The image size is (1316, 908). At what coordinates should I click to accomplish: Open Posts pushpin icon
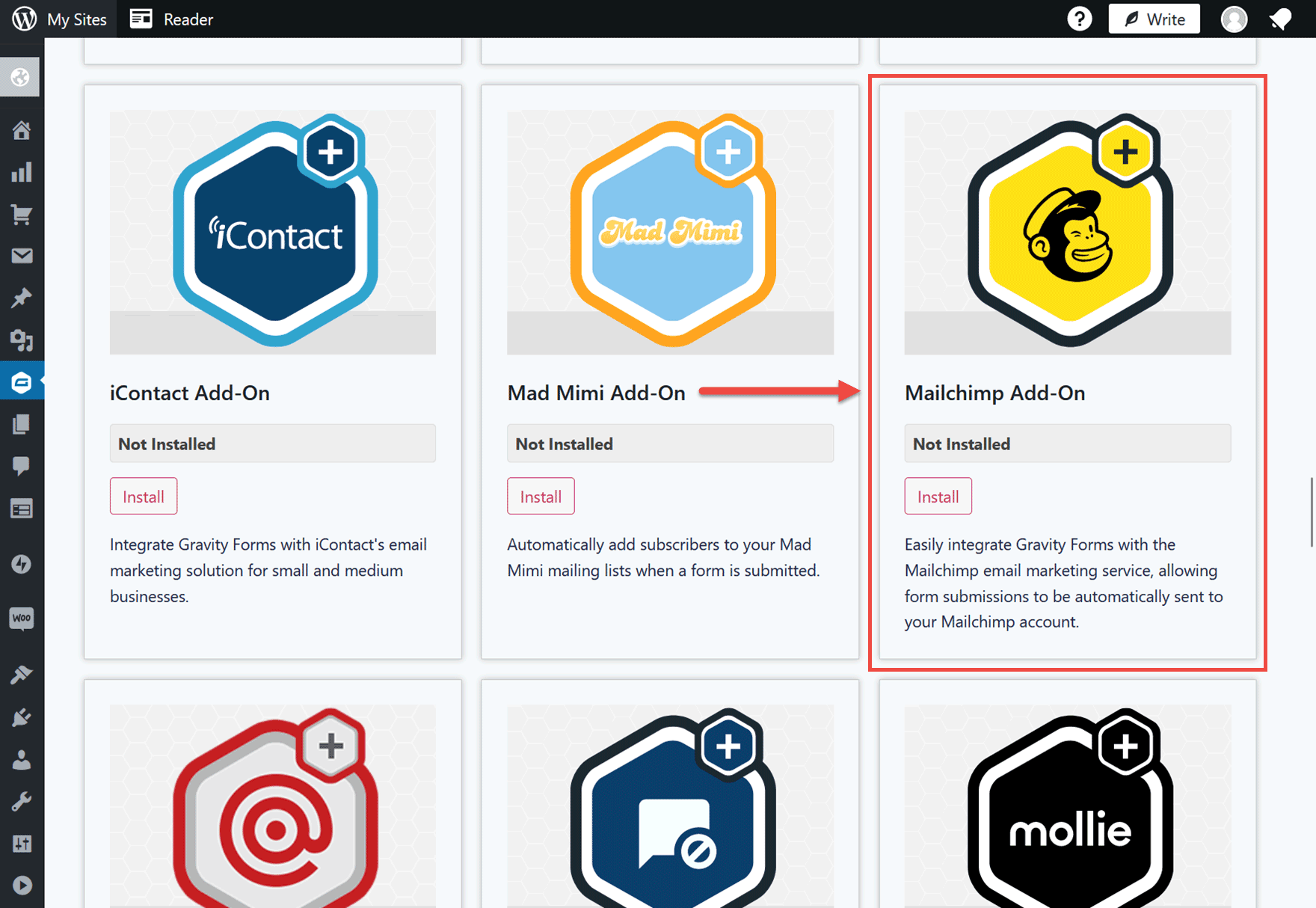(21, 298)
